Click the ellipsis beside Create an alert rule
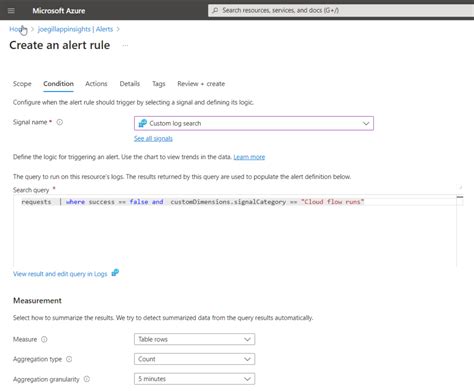Screen dimensions: 474x391 [125, 45]
